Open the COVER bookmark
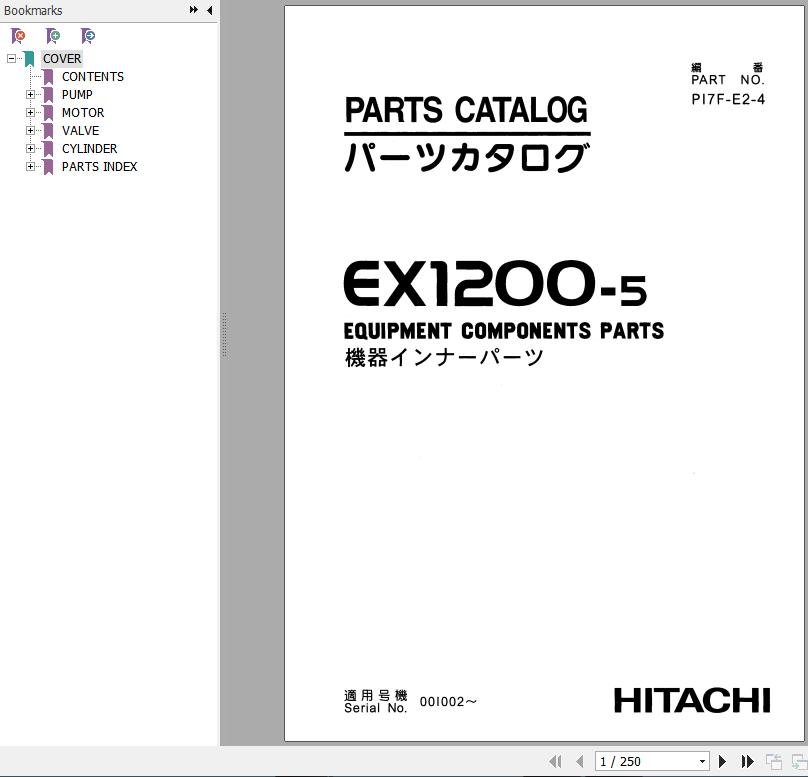 coord(62,59)
